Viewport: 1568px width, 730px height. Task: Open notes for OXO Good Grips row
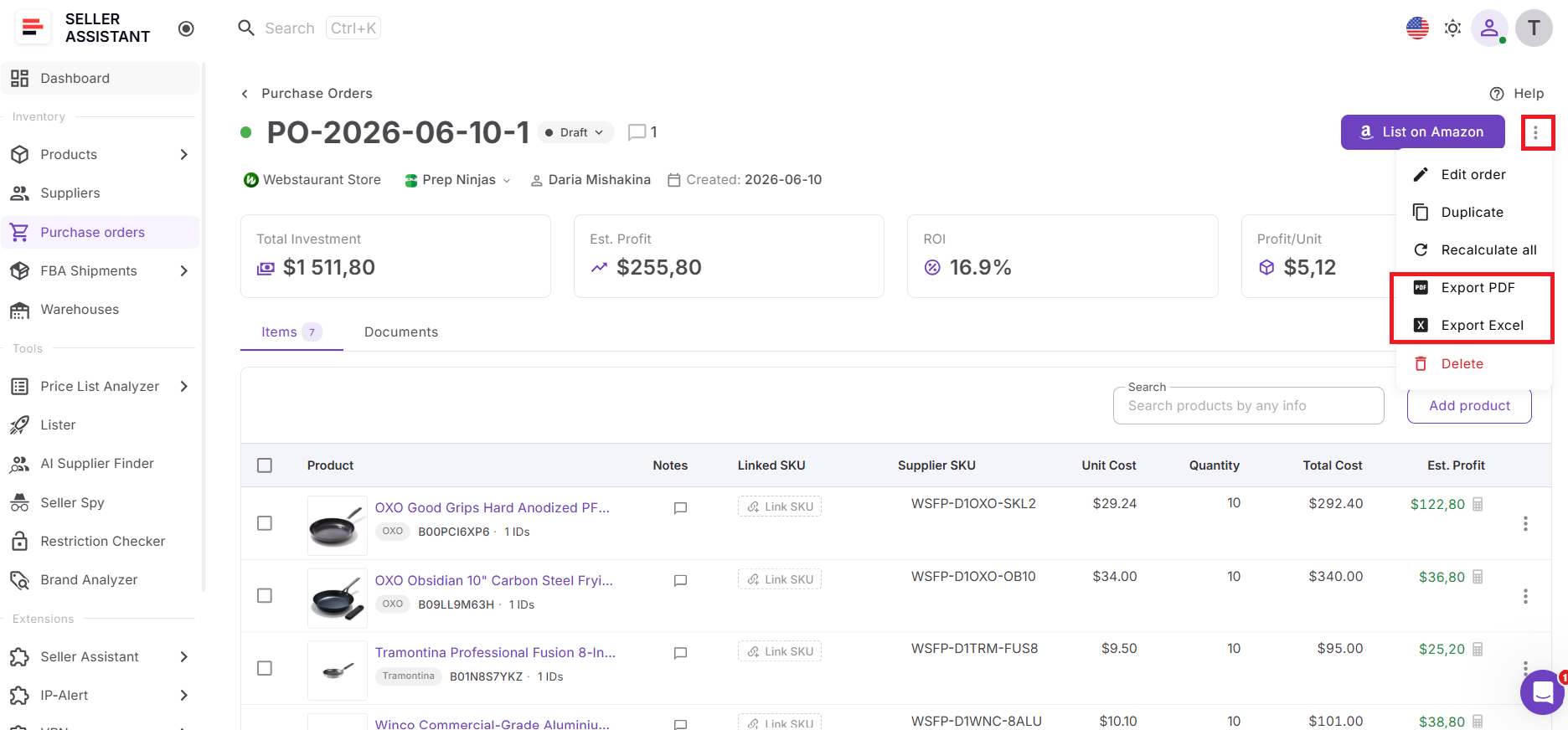pyautogui.click(x=681, y=507)
